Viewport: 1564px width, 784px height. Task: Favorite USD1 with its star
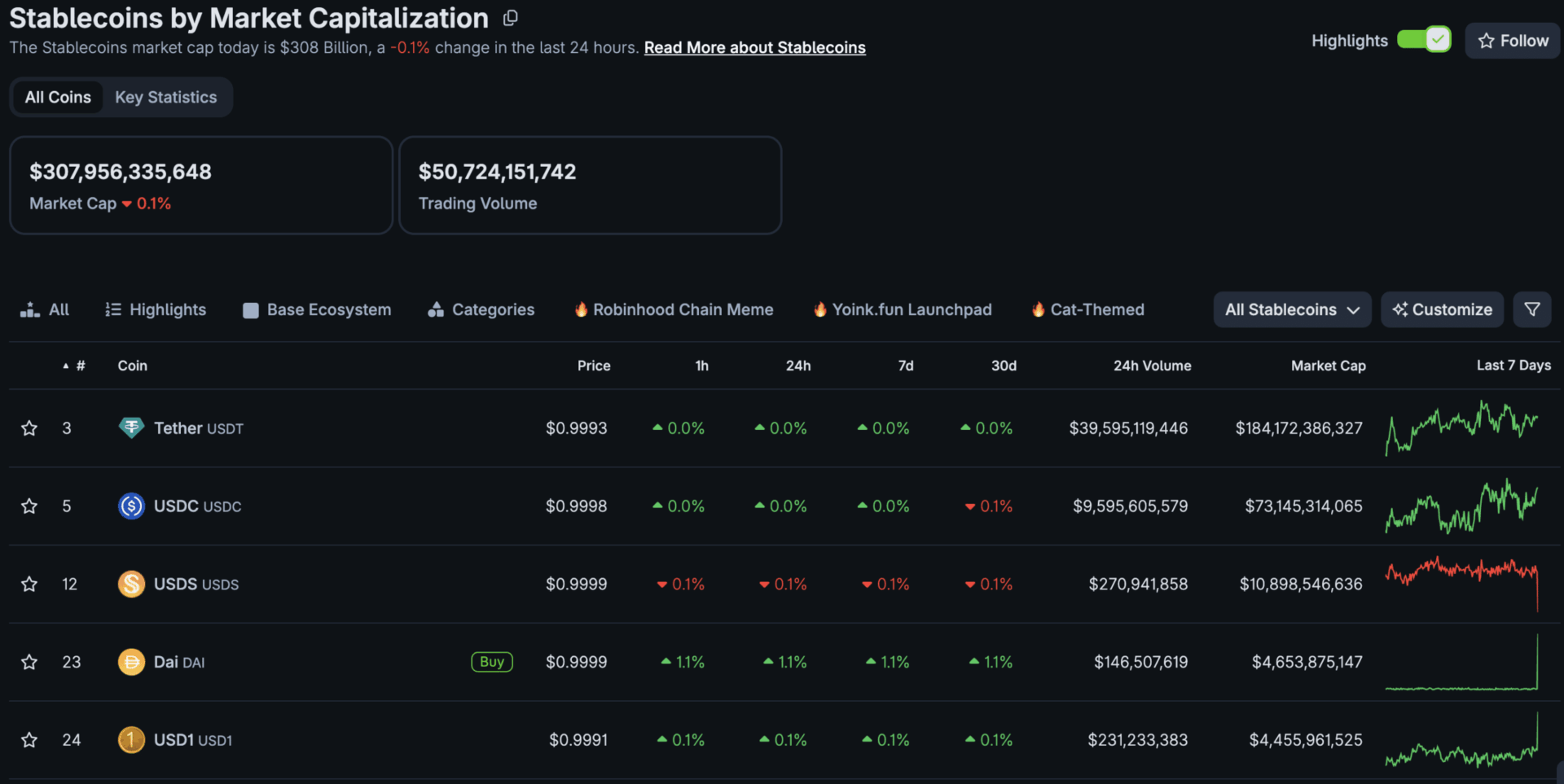tap(29, 740)
